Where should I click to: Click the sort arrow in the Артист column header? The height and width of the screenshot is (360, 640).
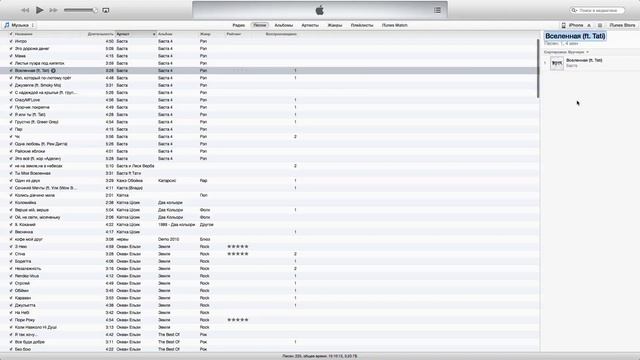click(x=154, y=34)
